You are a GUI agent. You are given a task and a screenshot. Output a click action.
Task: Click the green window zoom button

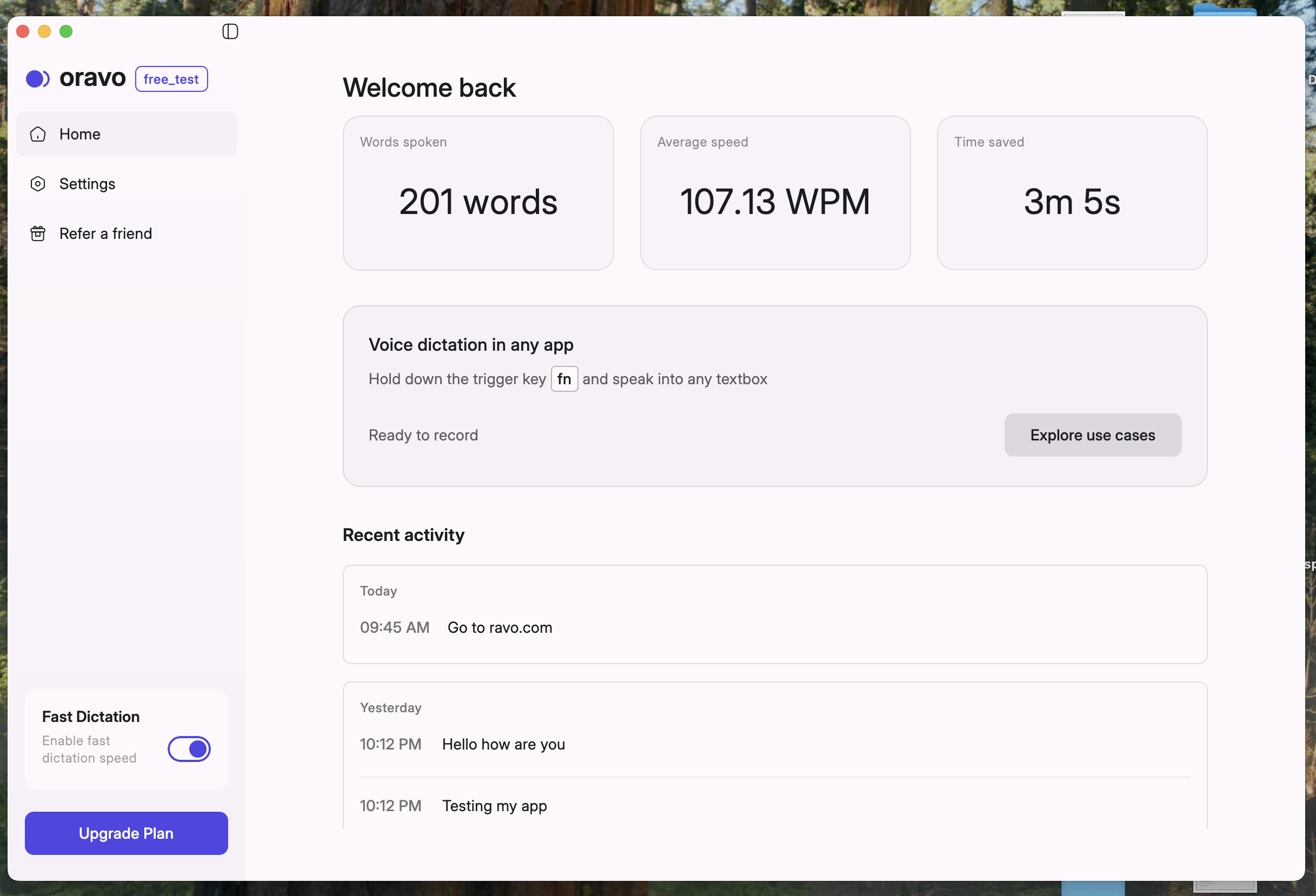(x=67, y=31)
